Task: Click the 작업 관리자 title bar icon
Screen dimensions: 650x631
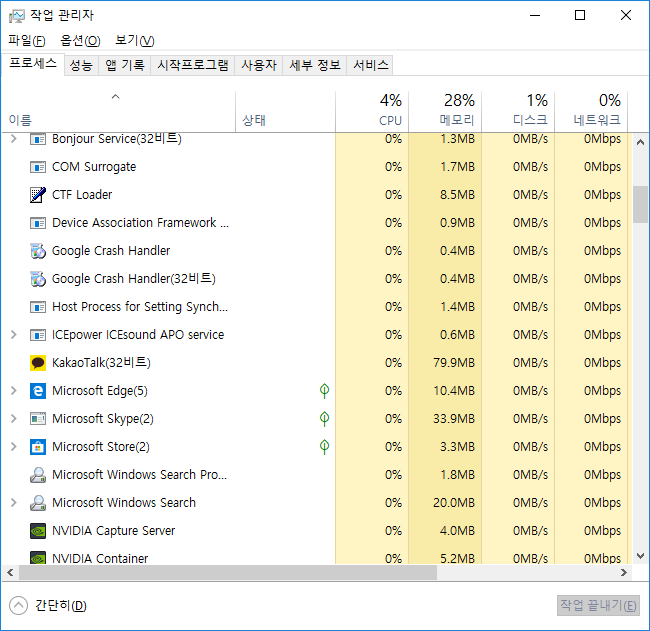Action: pos(17,16)
